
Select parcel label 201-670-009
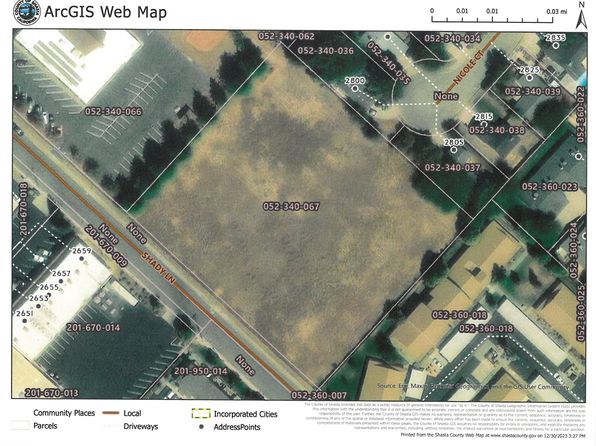(x=106, y=246)
